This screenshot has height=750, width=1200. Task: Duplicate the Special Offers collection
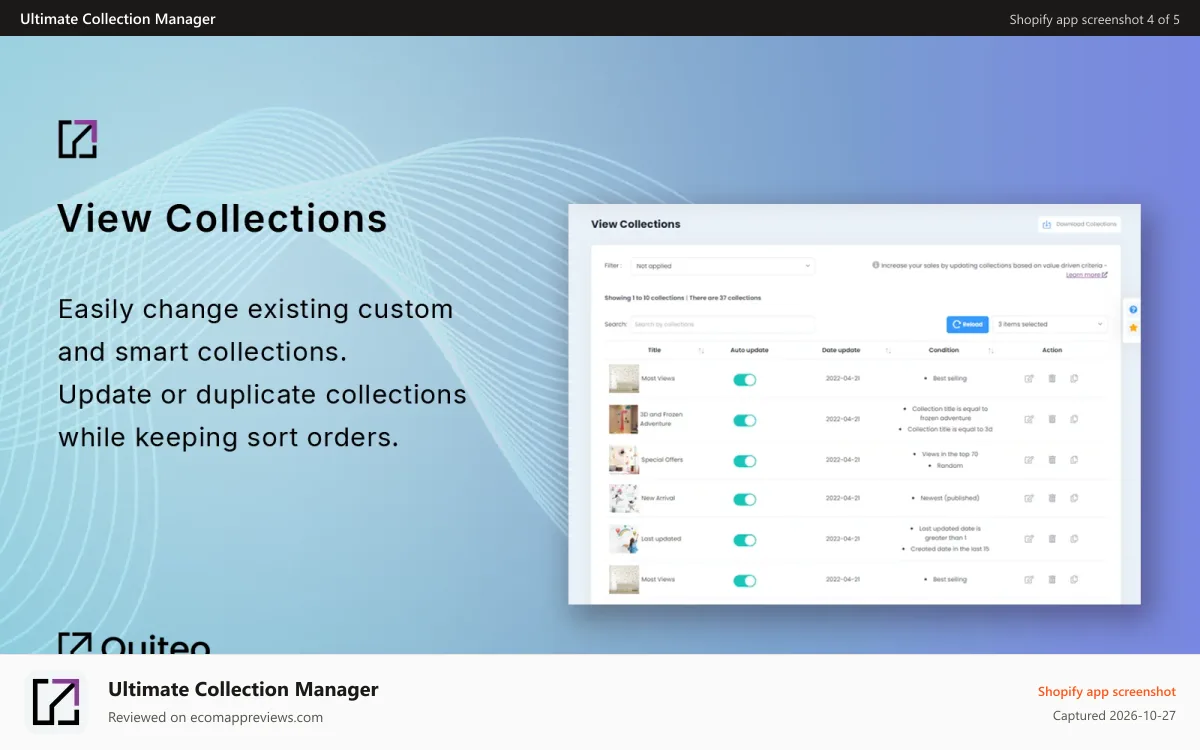click(1074, 460)
